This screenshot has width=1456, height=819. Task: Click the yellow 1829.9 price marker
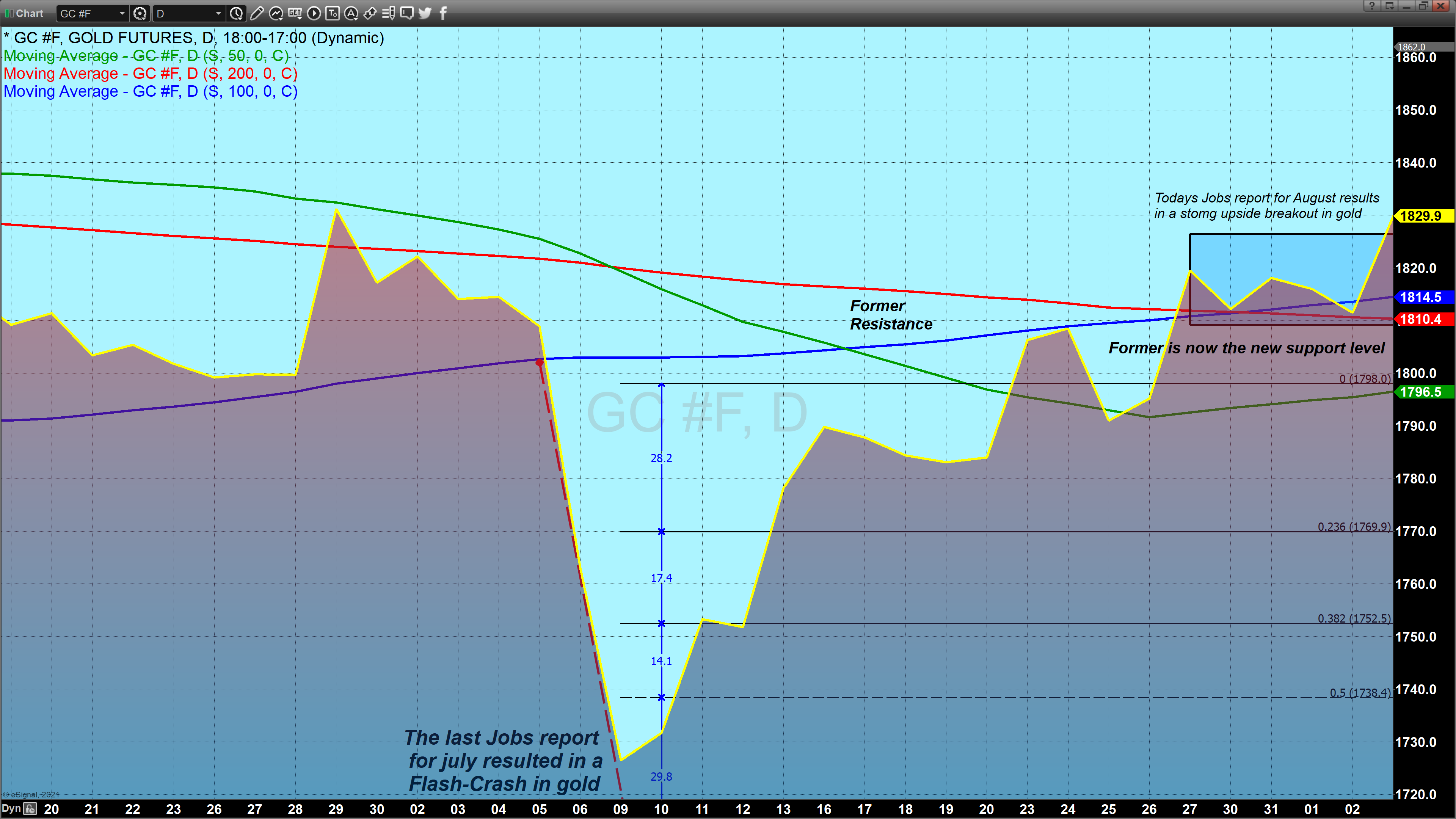pos(1421,216)
